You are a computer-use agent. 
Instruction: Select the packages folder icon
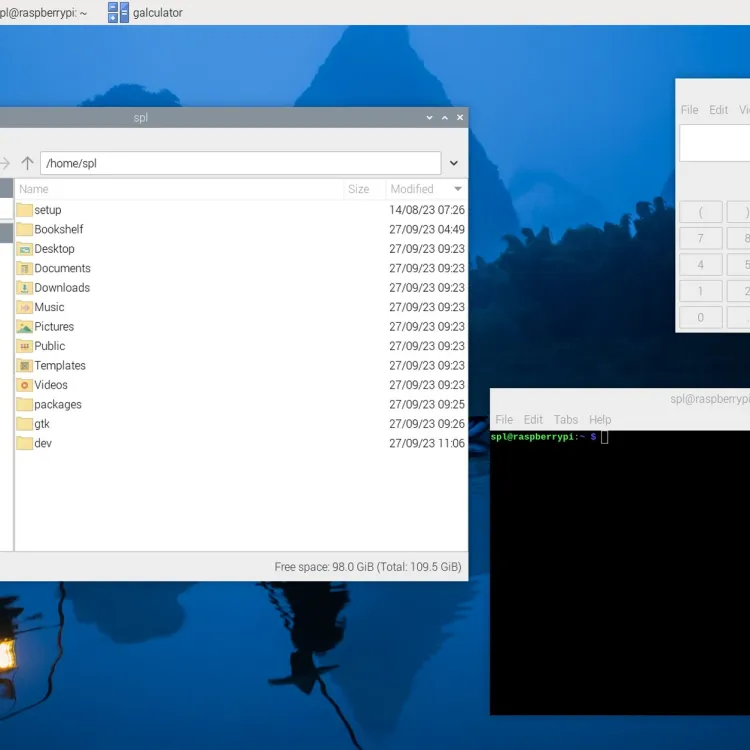tap(24, 404)
